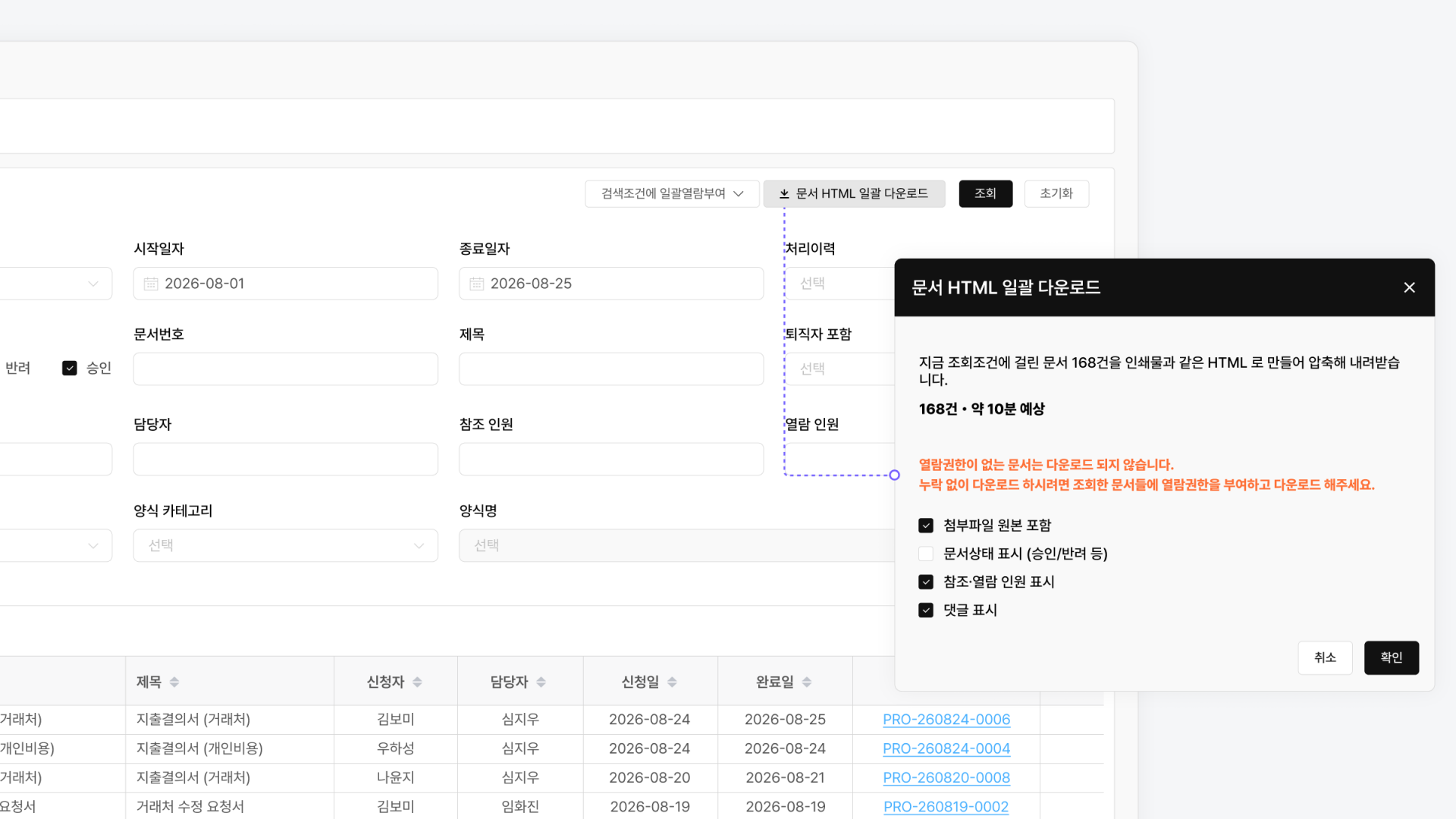Sort table by 제목 column arrows

coord(174,682)
